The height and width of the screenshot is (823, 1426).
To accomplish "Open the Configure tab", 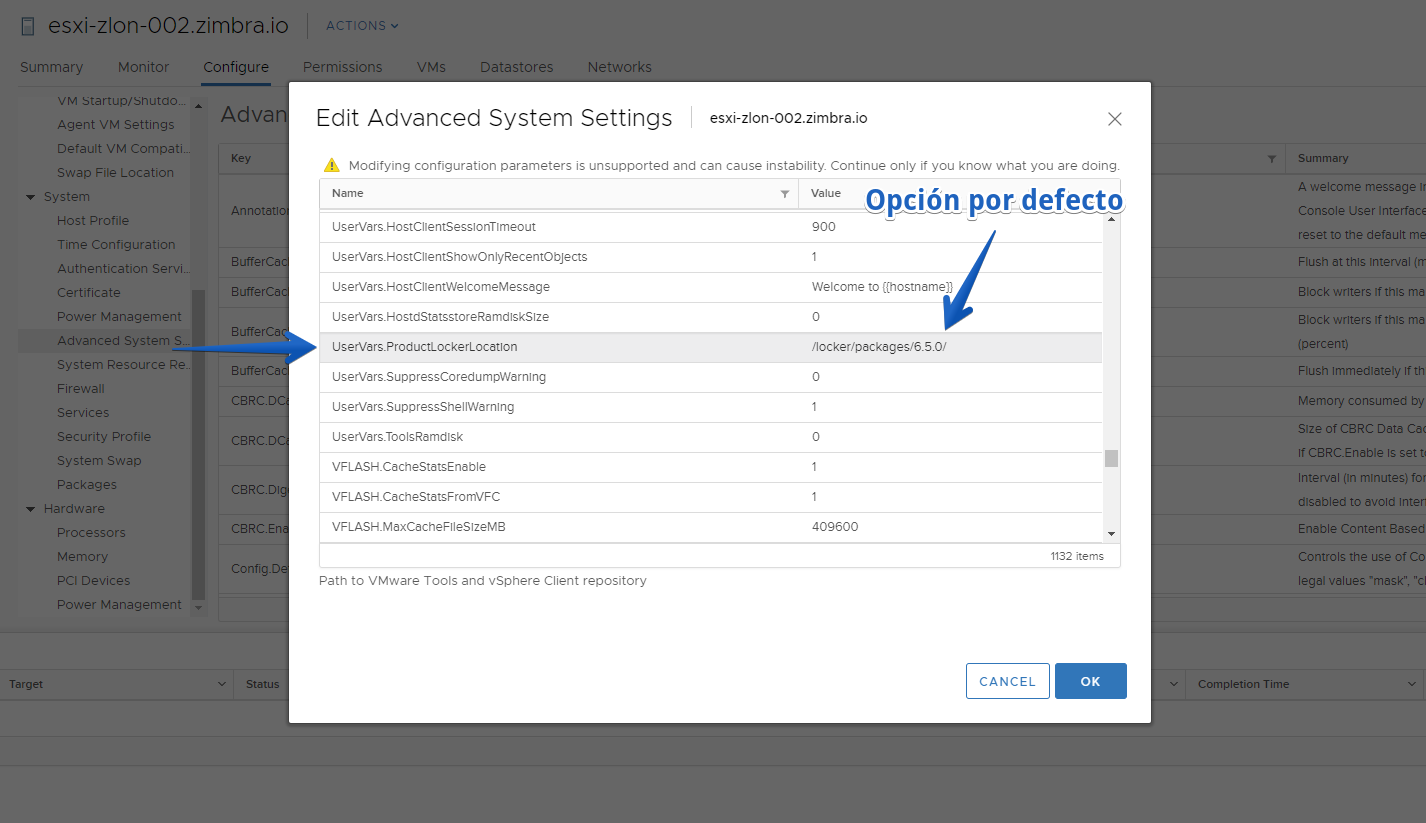I will (236, 67).
